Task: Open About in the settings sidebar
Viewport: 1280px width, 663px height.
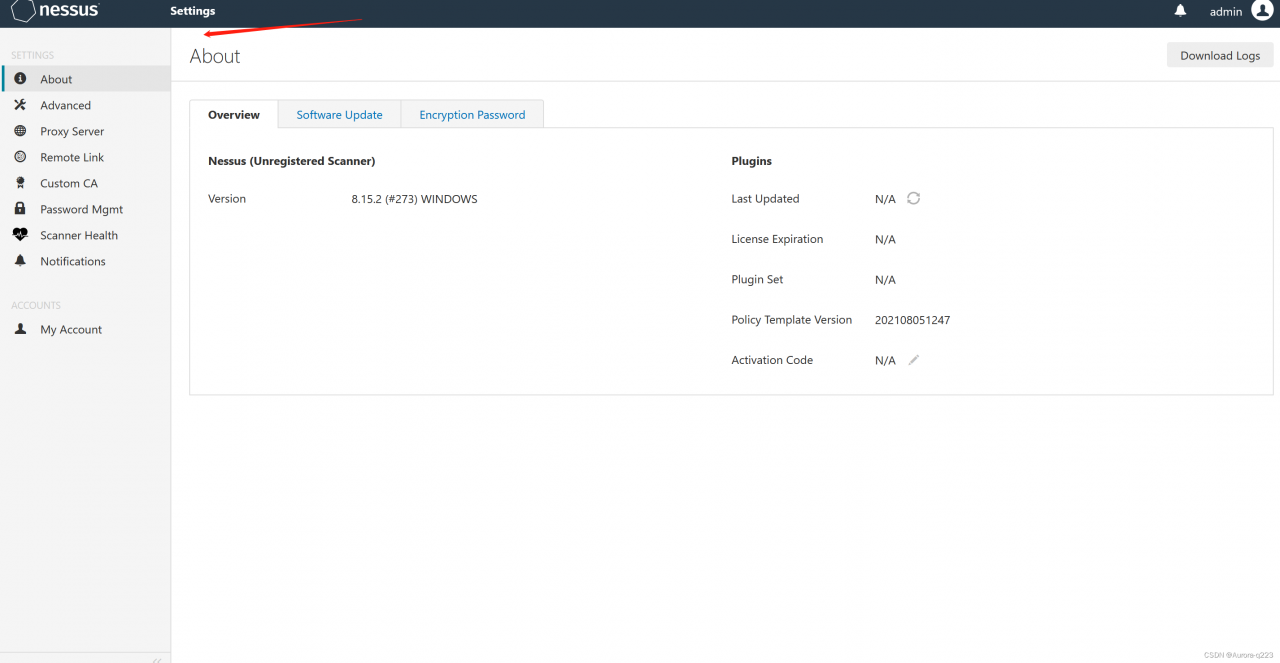Action: coord(85,79)
